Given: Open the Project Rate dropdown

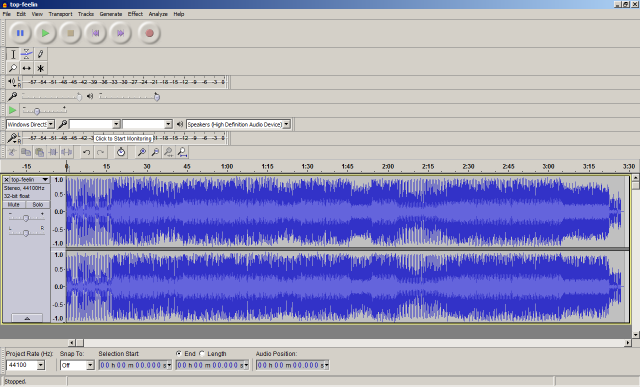Looking at the screenshot, I should [x=41, y=365].
